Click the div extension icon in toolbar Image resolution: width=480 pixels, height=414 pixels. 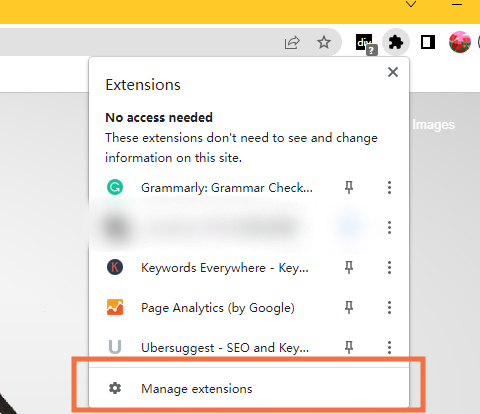pyautogui.click(x=366, y=44)
